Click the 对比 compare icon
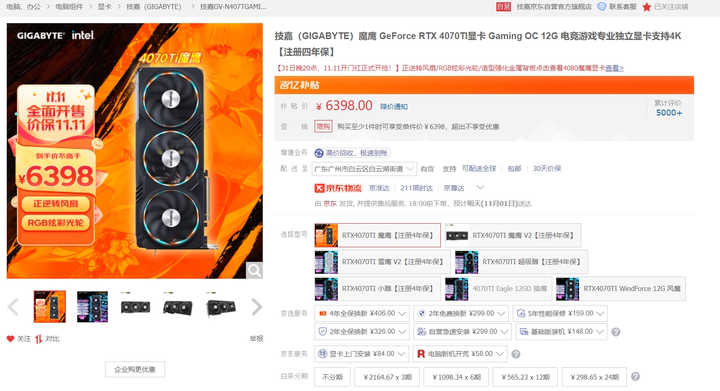This screenshot has height=391, width=720. coord(39,339)
